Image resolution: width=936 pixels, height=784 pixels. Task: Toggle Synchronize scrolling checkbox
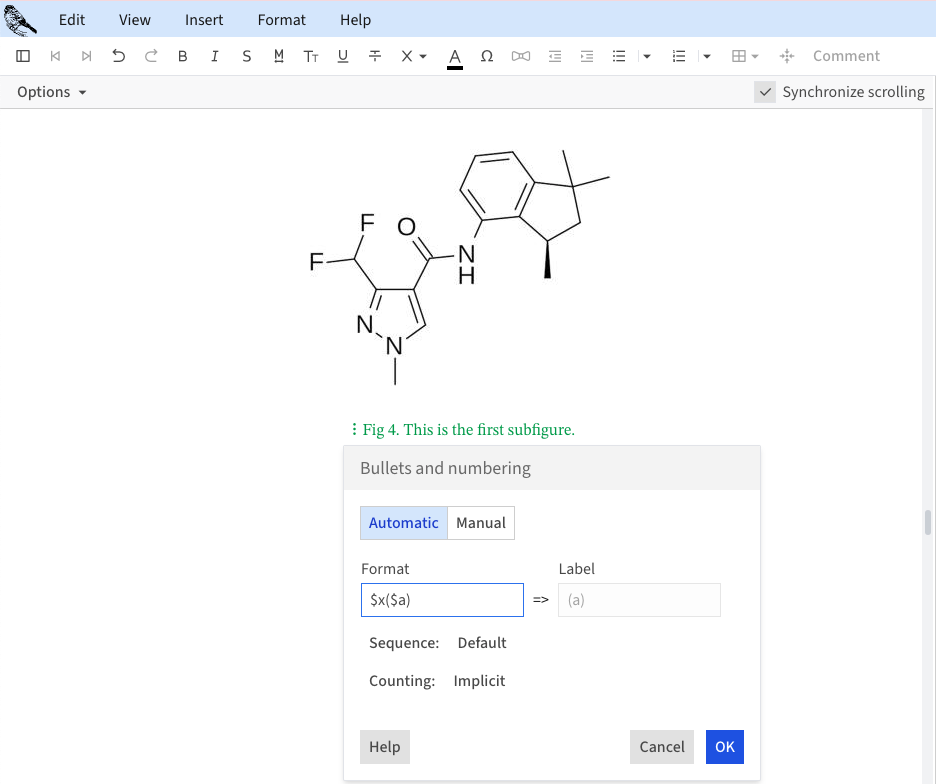(x=765, y=92)
